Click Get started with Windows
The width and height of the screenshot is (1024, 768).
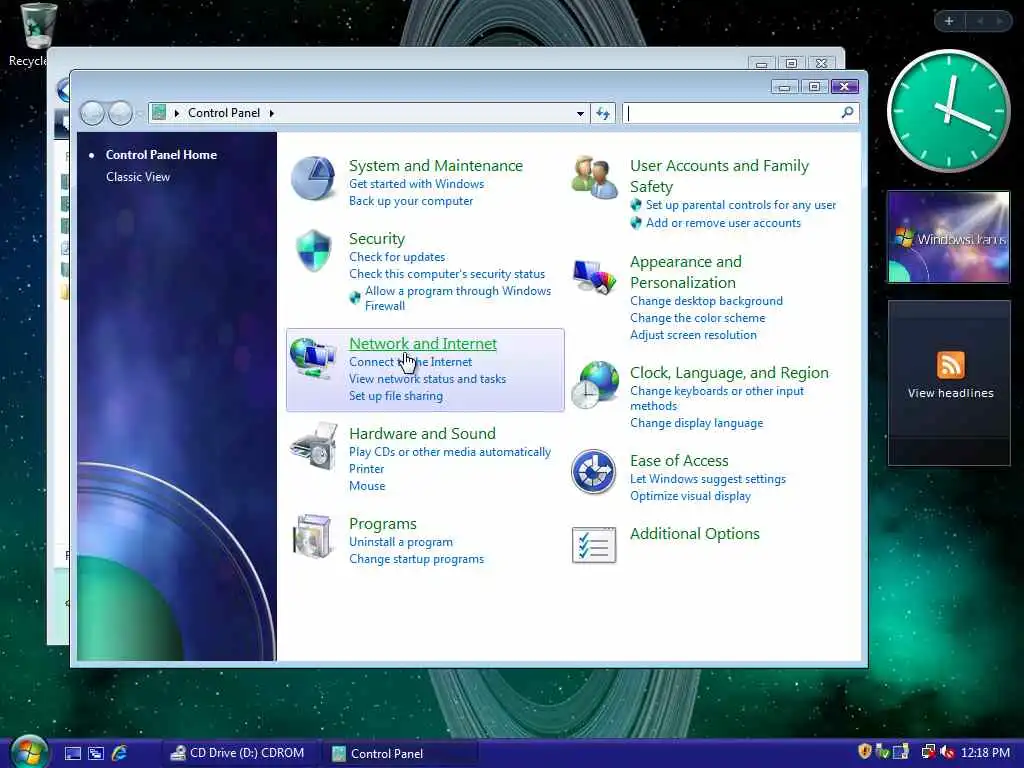pyautogui.click(x=416, y=184)
